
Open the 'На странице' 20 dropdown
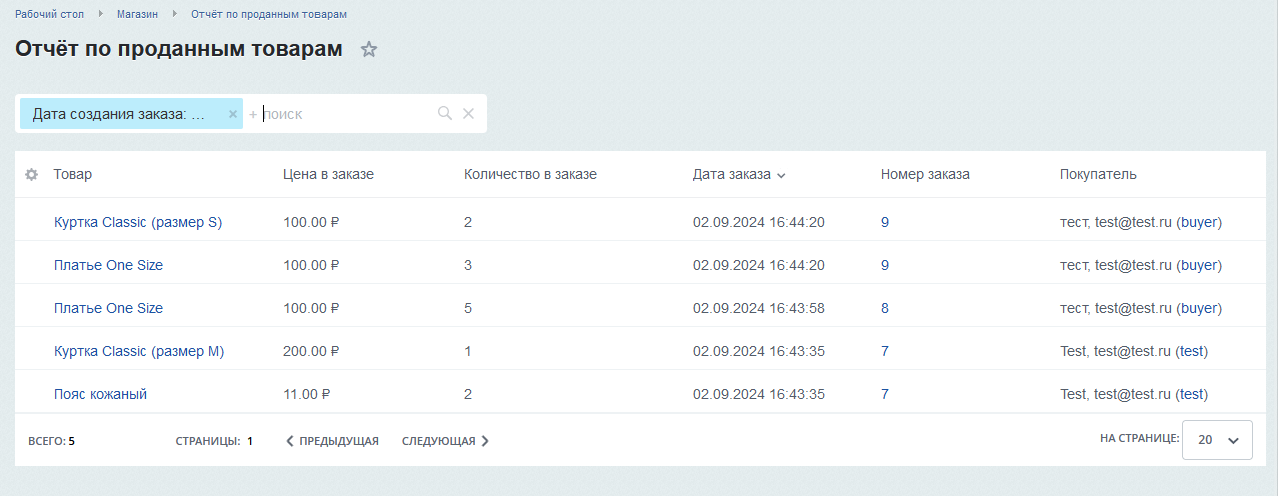coord(1217,440)
